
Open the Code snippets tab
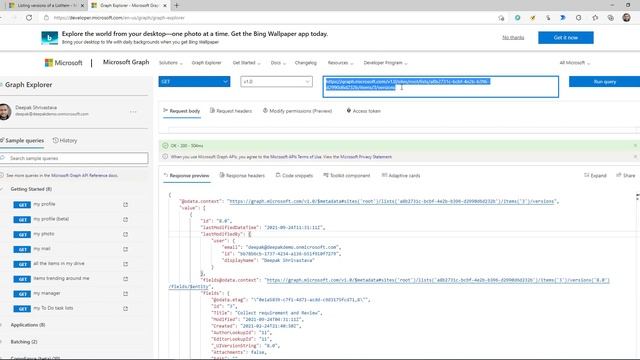pos(294,176)
